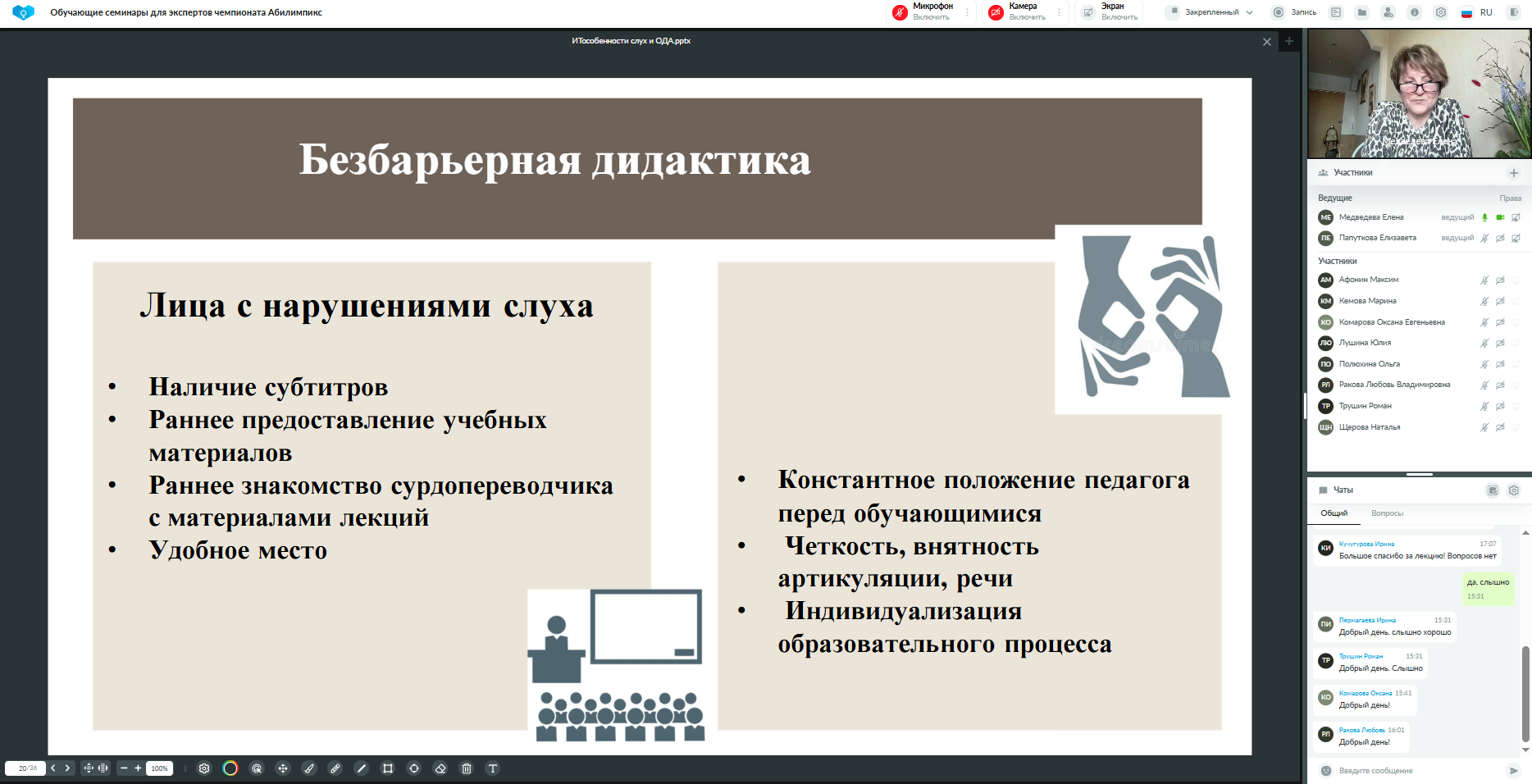Go to the next slide arrow
This screenshot has width=1532, height=784.
click(x=67, y=768)
